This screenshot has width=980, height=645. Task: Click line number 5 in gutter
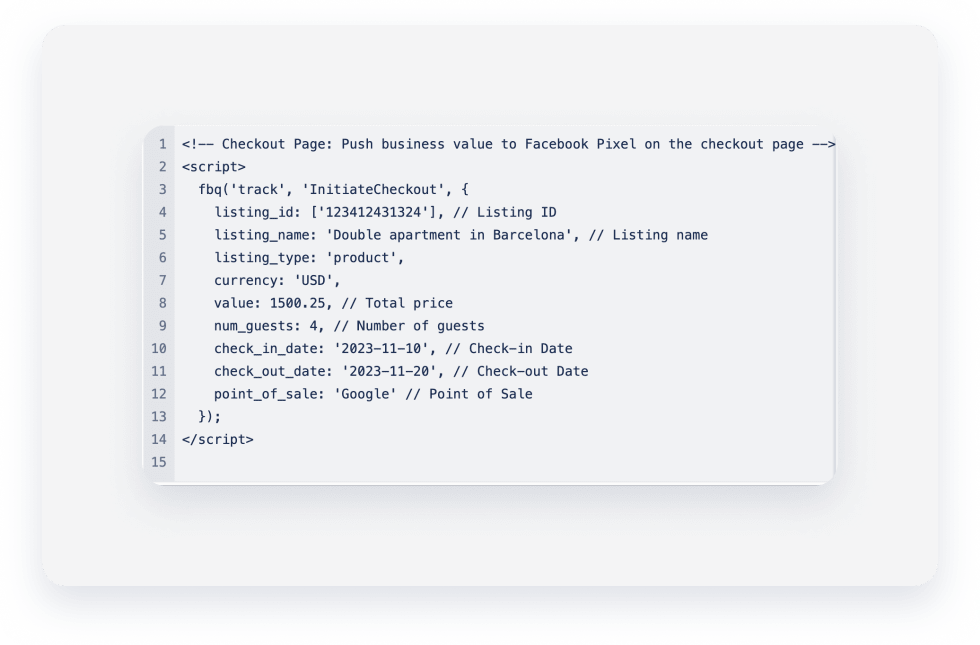point(162,235)
